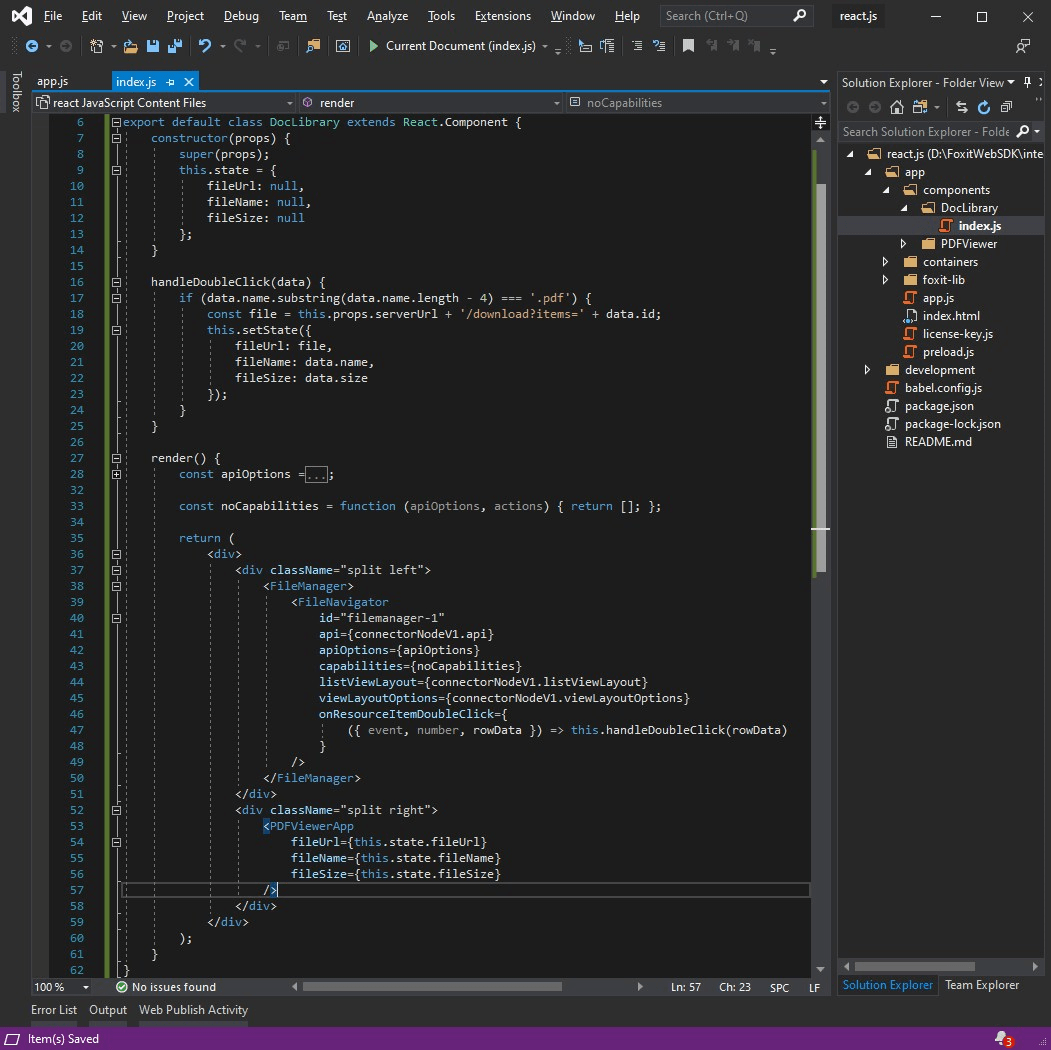This screenshot has width=1051, height=1050.
Task: Click the Save All toolbar icon
Action: (175, 46)
